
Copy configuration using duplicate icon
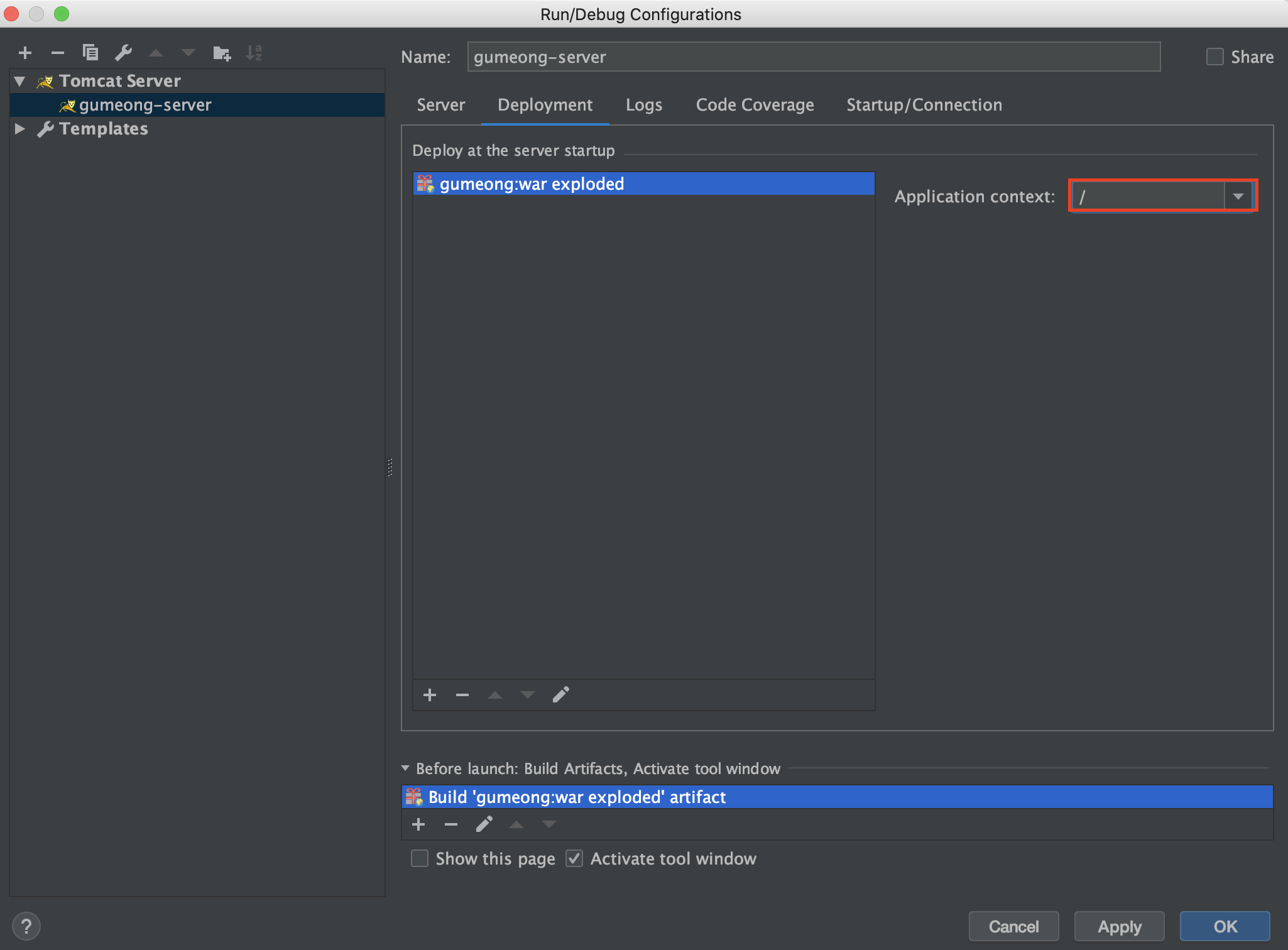pyautogui.click(x=90, y=53)
